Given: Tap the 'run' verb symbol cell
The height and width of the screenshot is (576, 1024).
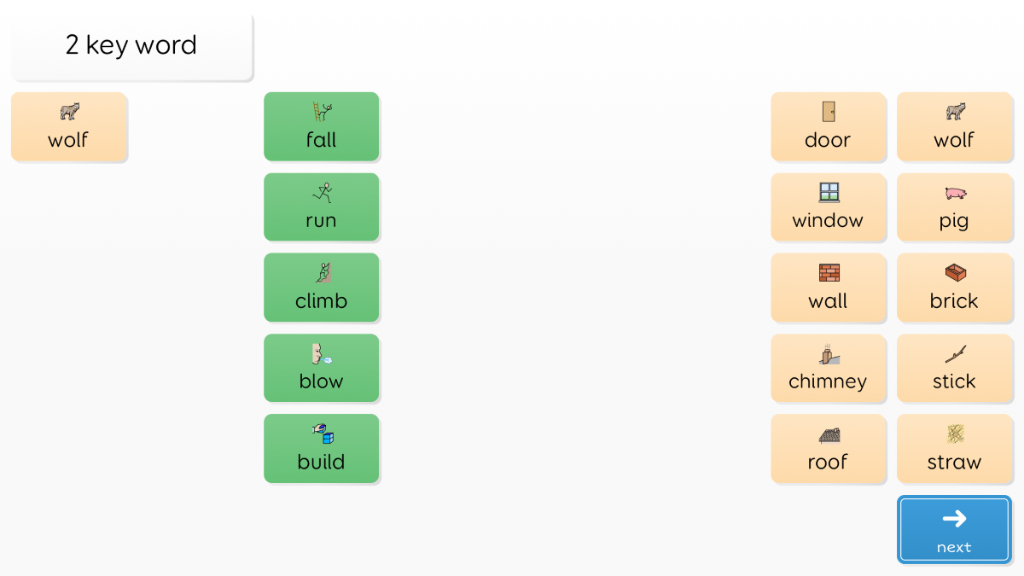Looking at the screenshot, I should tap(321, 207).
